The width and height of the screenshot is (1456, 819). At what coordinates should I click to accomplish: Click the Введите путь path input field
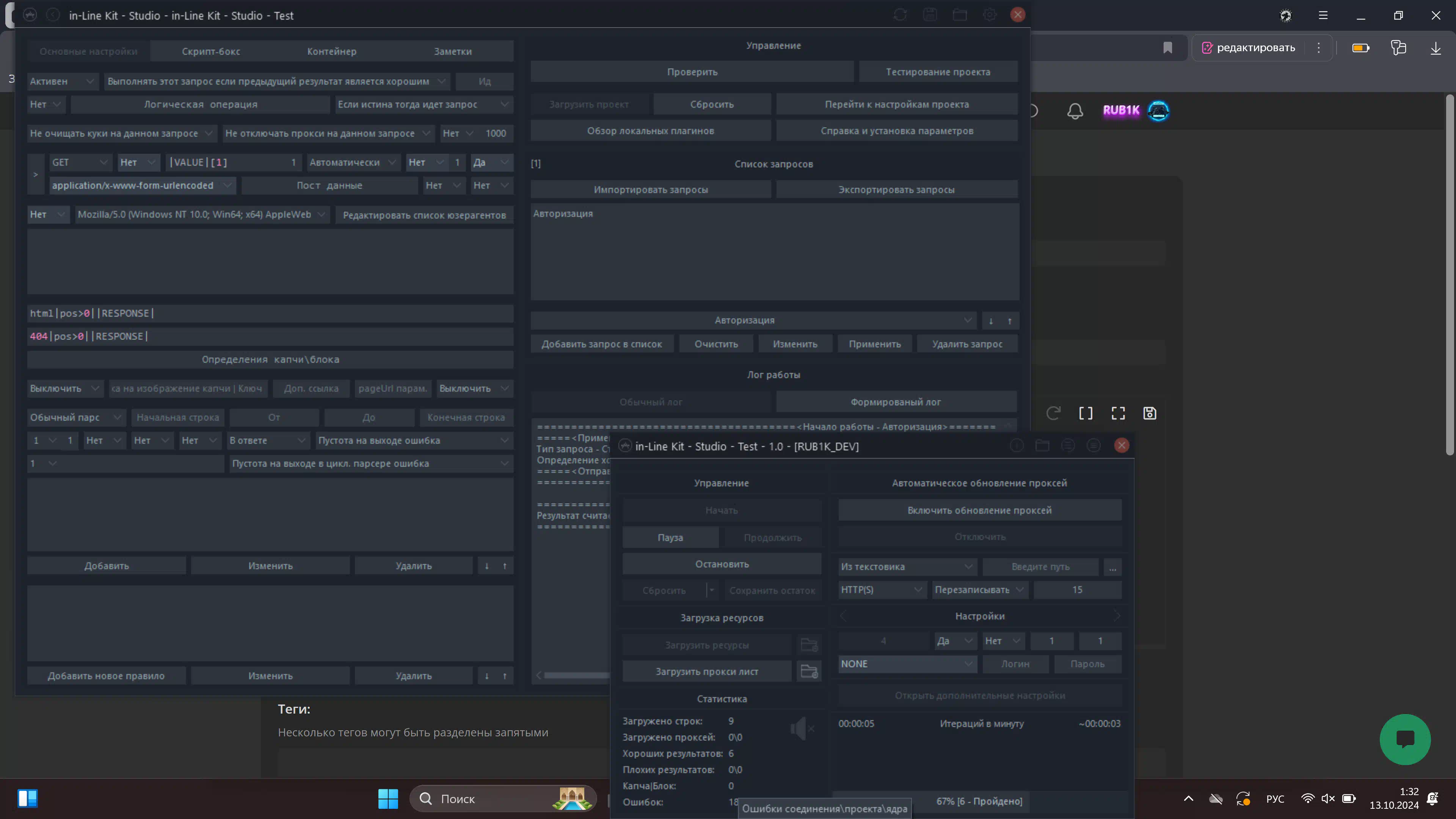1040,566
